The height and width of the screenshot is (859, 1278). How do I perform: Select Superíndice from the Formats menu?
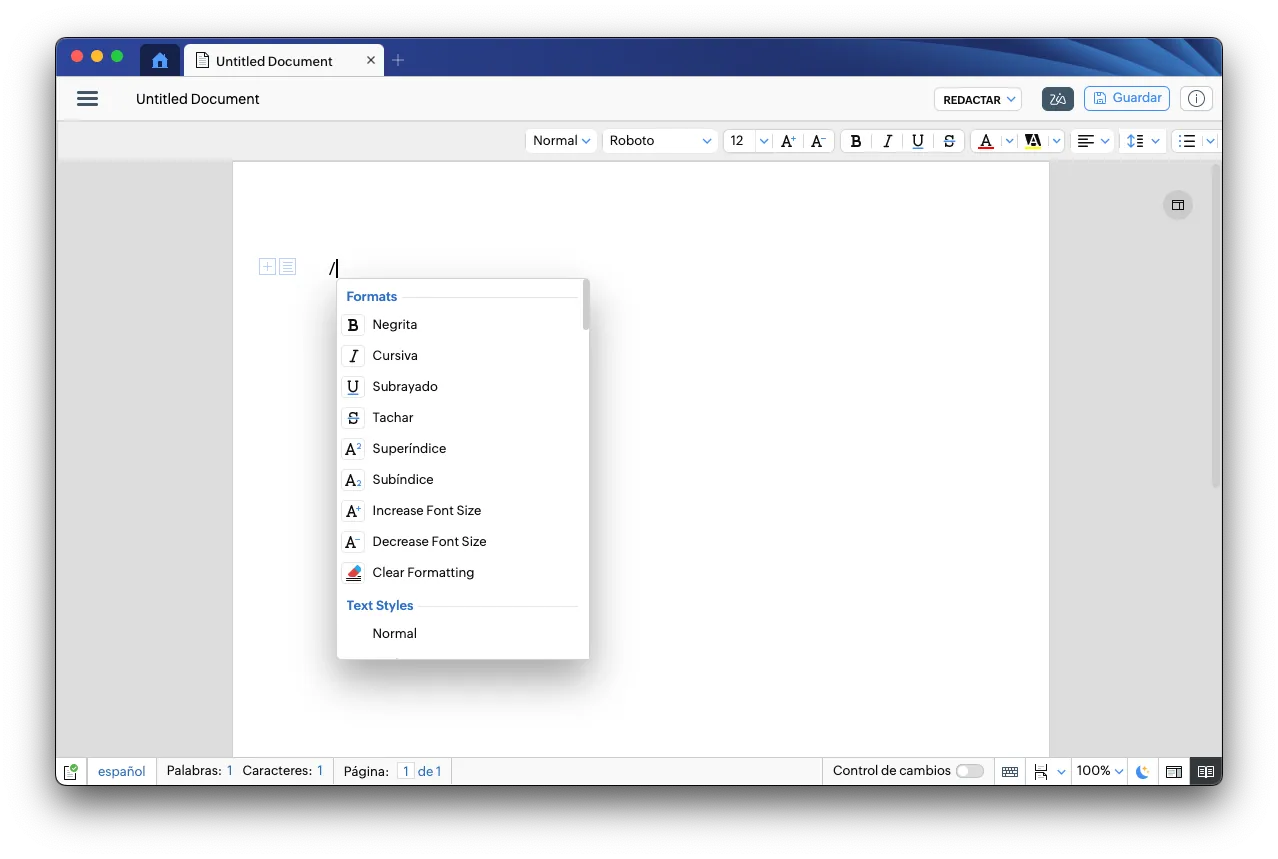[409, 449]
